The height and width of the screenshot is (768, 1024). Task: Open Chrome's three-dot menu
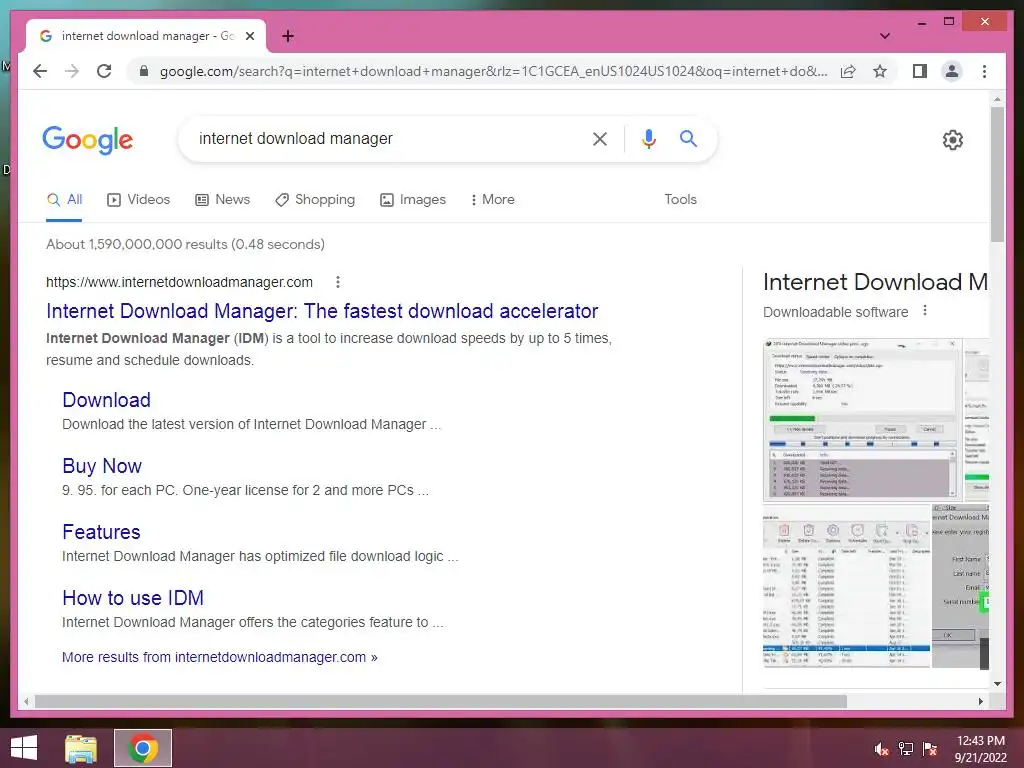click(x=984, y=71)
